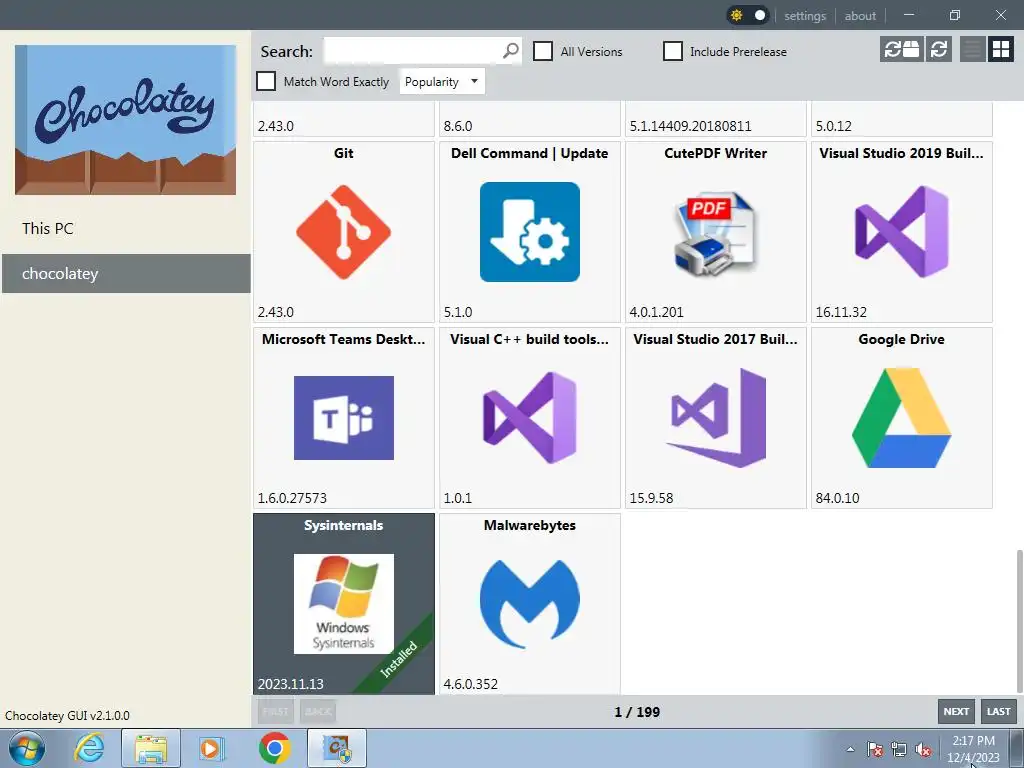Click the package list vertical scrollbar
Viewport: 1024px width, 768px height.
tap(1019, 620)
